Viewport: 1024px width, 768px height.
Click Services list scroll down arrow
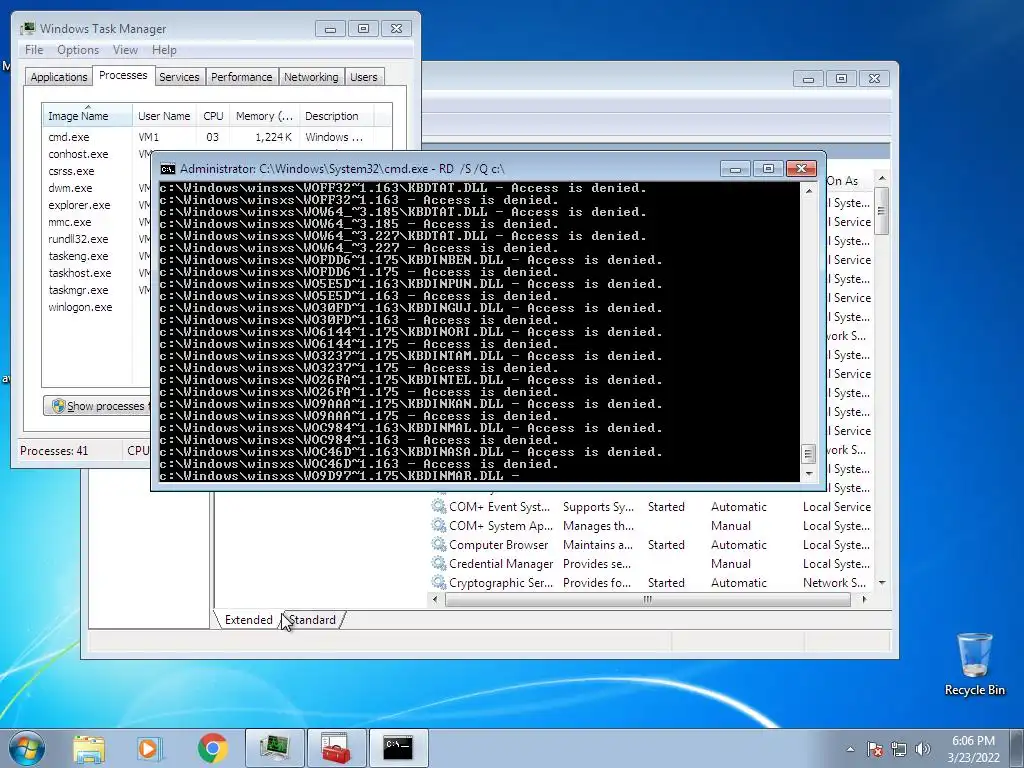coord(882,583)
